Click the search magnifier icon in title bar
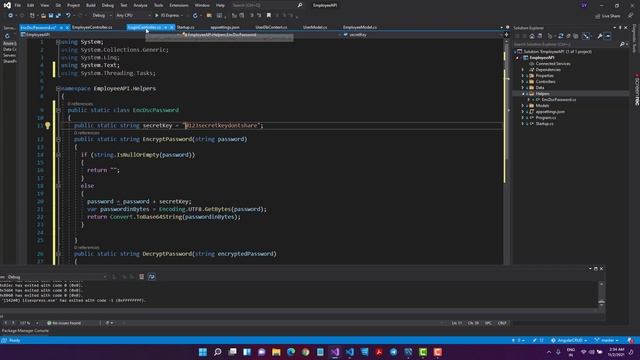 300,5
